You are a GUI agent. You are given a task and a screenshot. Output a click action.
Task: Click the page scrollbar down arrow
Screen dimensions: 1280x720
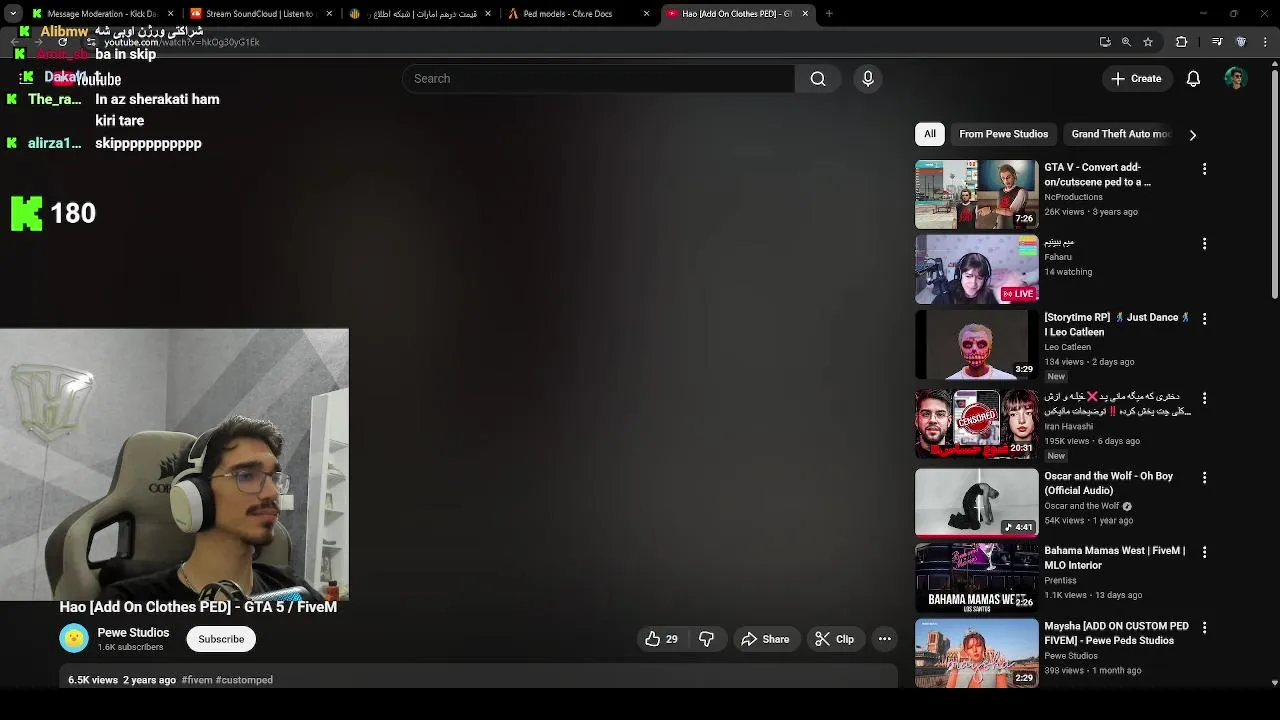click(x=1274, y=683)
